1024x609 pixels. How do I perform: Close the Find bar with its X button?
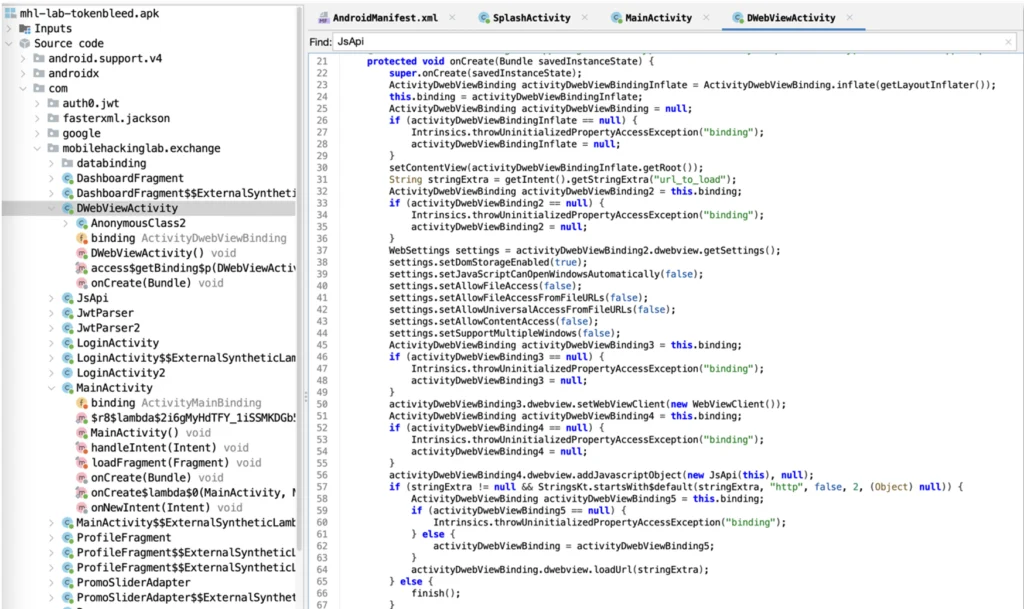click(x=1008, y=42)
